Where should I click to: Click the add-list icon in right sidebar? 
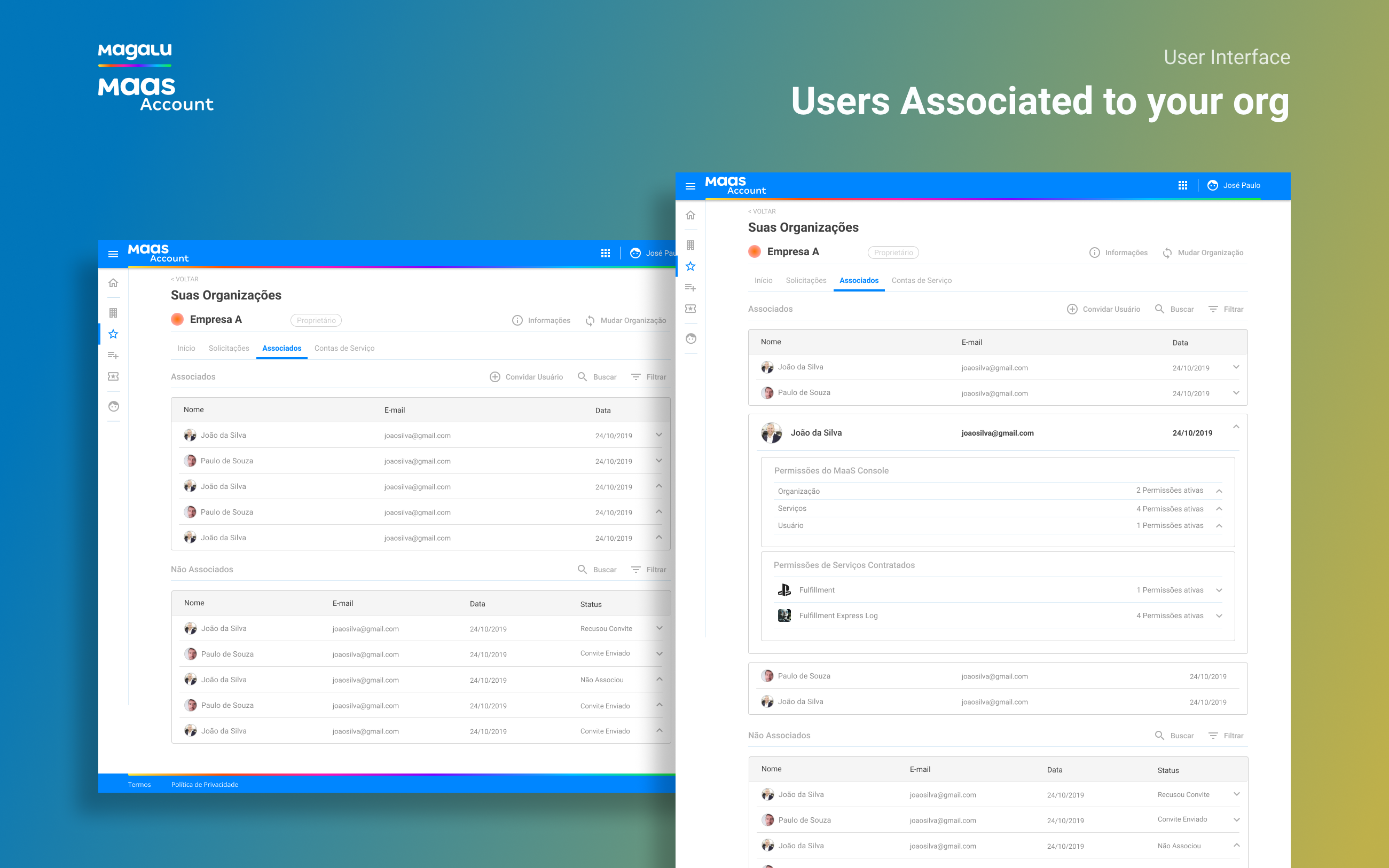tap(690, 288)
